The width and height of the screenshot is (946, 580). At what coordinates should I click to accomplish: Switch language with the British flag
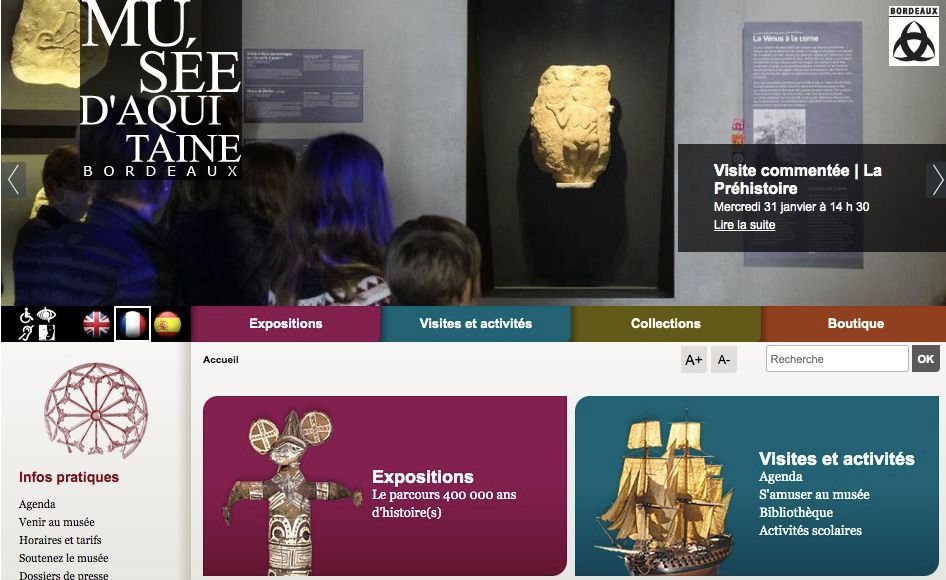pyautogui.click(x=97, y=324)
